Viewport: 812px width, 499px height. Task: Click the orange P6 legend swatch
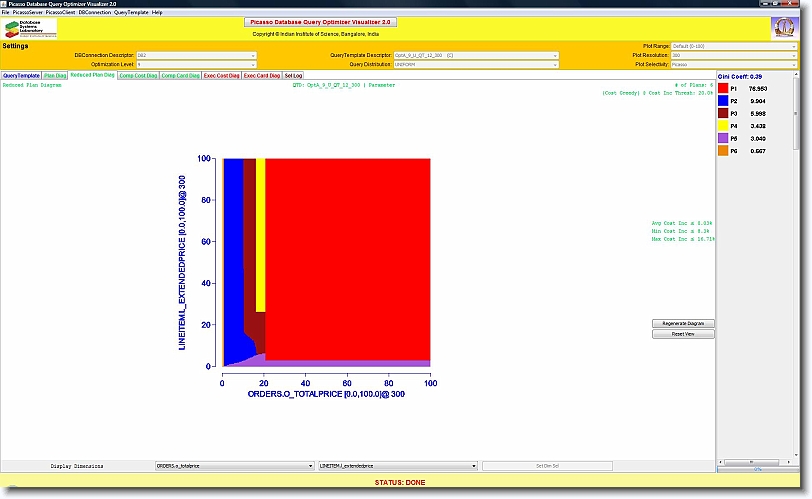coord(724,151)
